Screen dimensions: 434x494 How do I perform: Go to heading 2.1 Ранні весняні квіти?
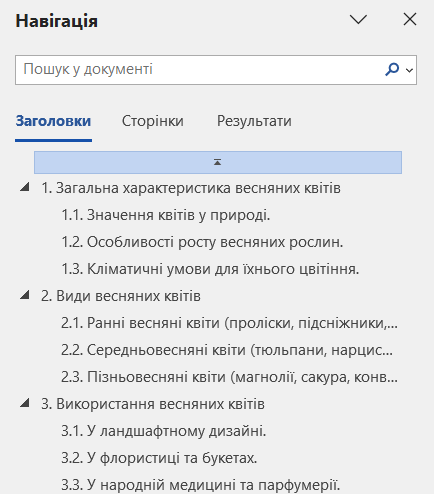[229, 323]
